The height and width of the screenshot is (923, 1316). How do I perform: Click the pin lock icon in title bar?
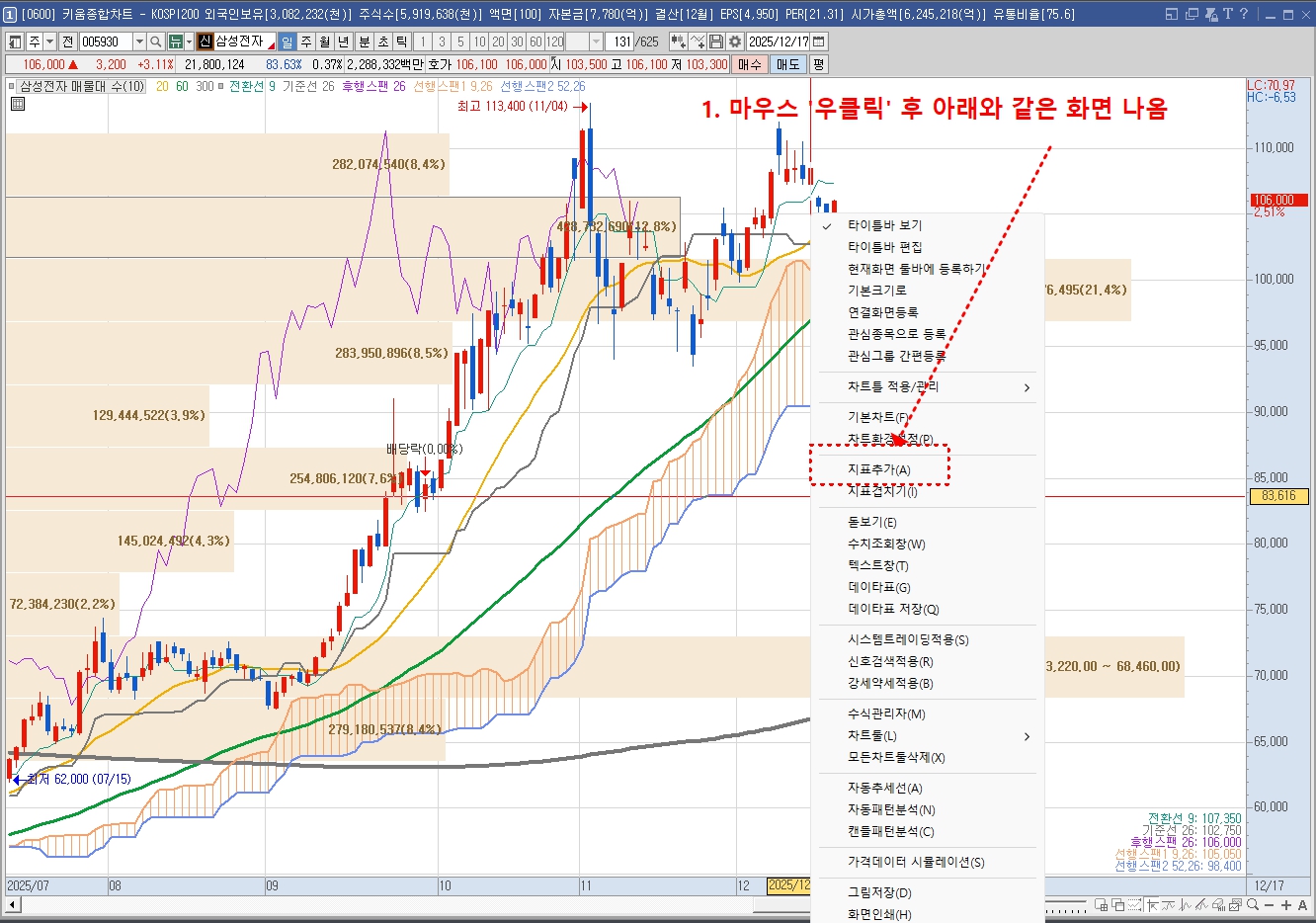(x=1212, y=14)
